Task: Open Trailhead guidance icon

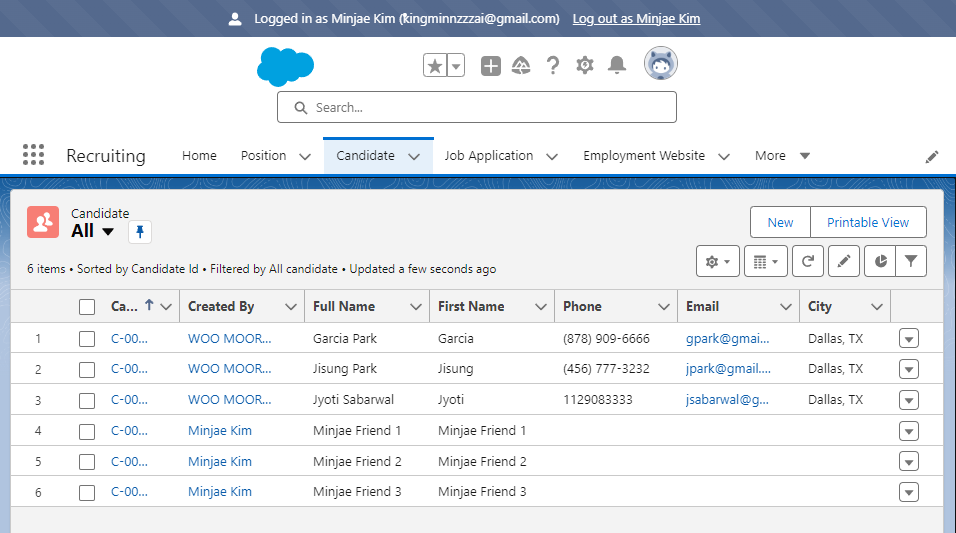Action: click(521, 65)
